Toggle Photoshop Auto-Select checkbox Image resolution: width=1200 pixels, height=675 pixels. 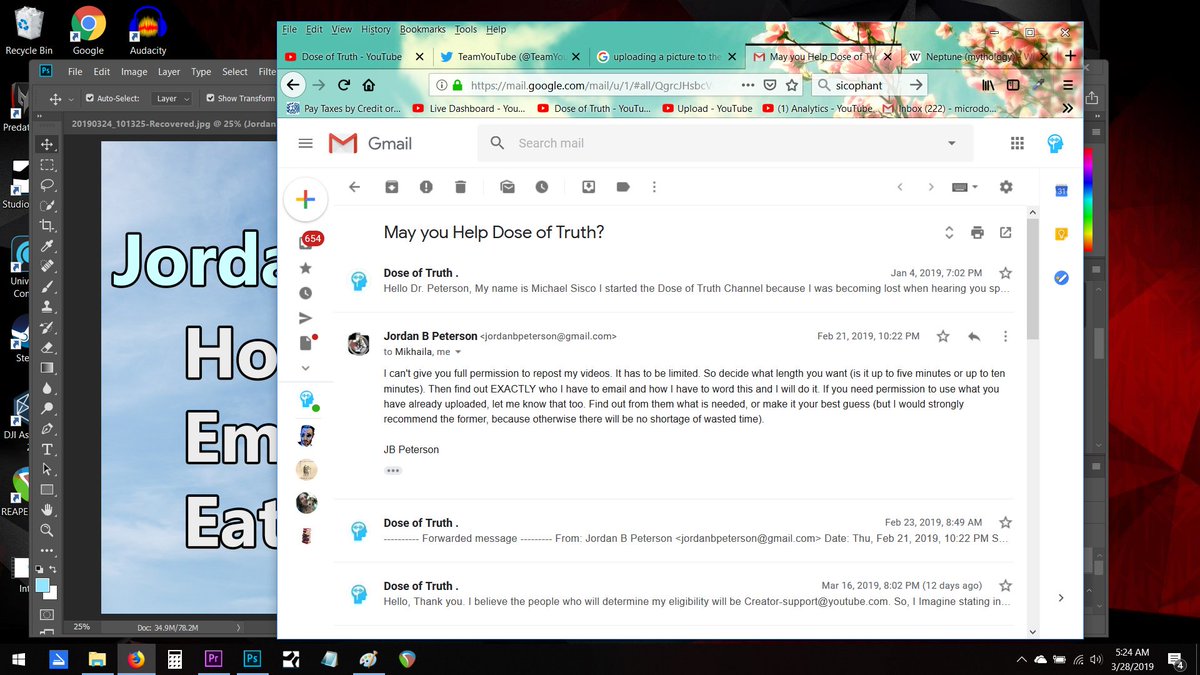click(x=90, y=99)
